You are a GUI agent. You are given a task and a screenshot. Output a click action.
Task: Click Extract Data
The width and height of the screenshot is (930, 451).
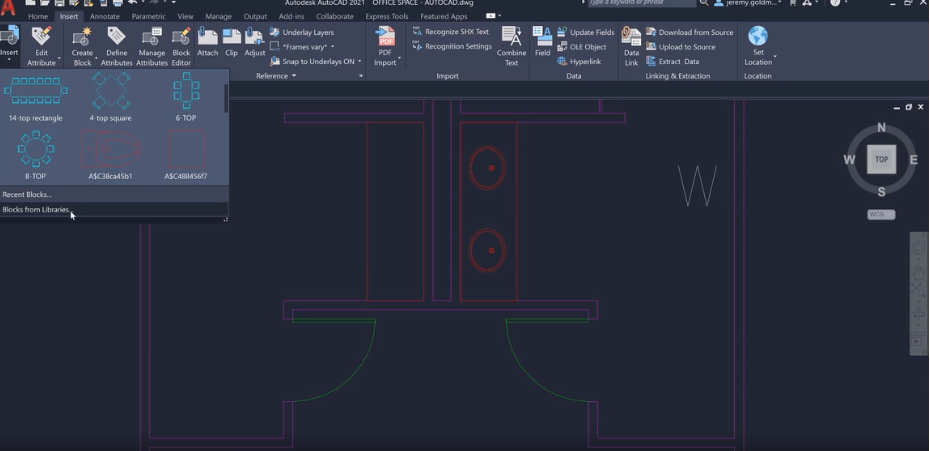[x=672, y=61]
